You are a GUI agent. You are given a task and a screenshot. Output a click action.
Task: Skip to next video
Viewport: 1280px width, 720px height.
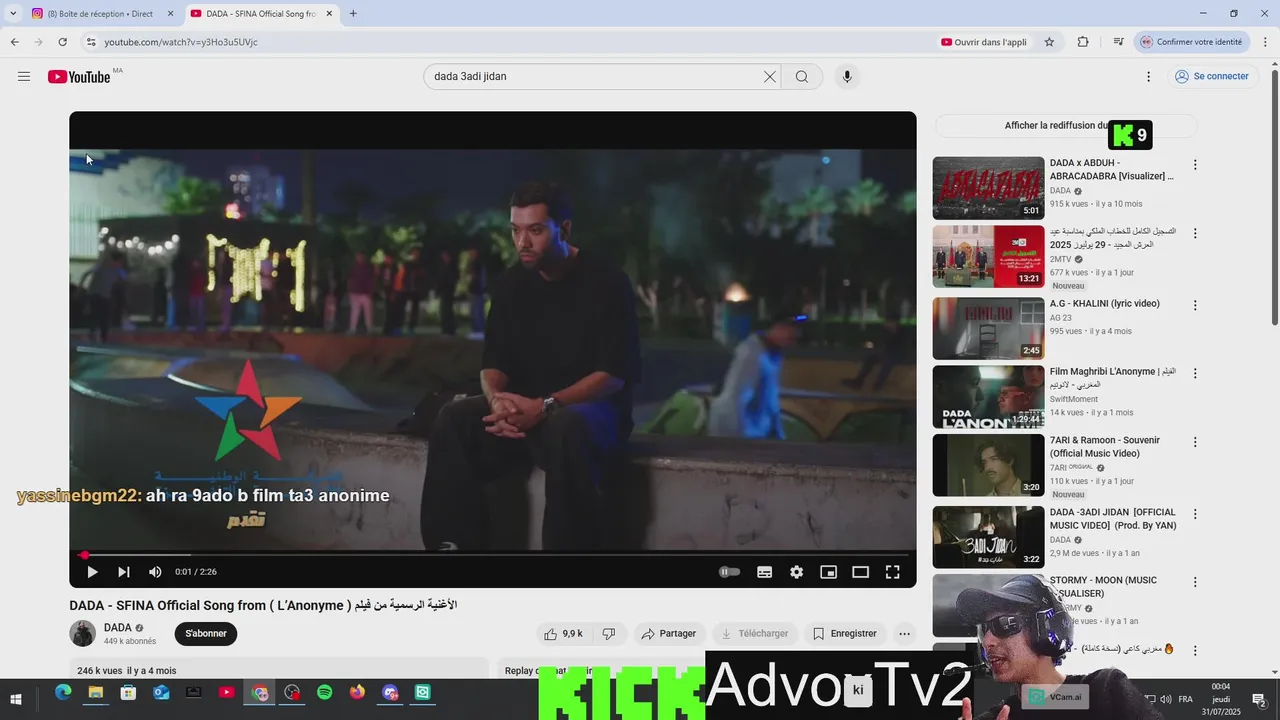point(124,572)
